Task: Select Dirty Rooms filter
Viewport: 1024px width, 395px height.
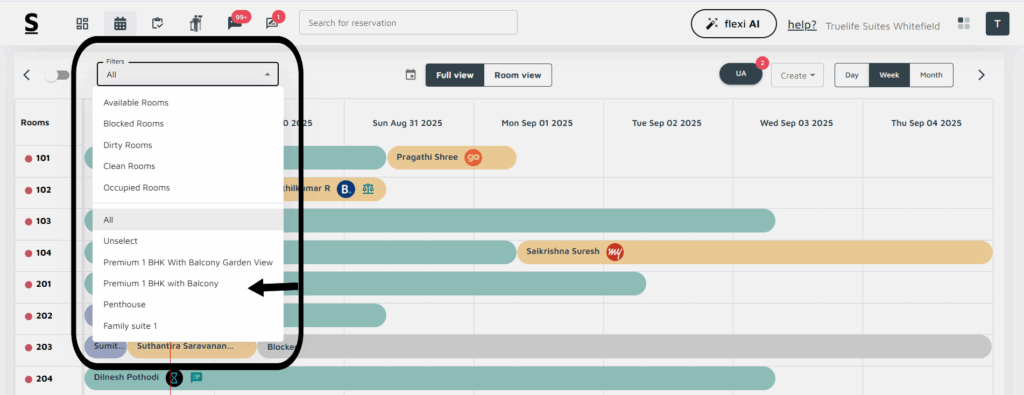Action: [x=188, y=145]
